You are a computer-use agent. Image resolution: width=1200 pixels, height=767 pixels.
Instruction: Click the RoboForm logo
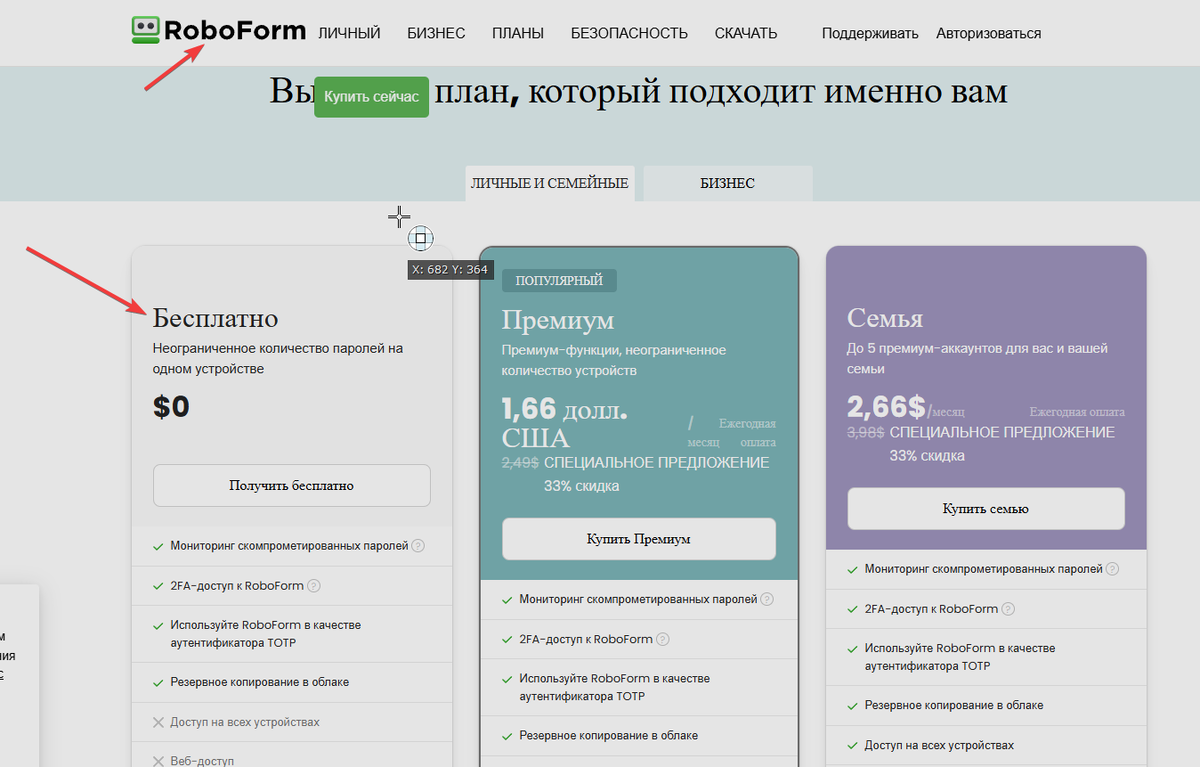click(219, 30)
